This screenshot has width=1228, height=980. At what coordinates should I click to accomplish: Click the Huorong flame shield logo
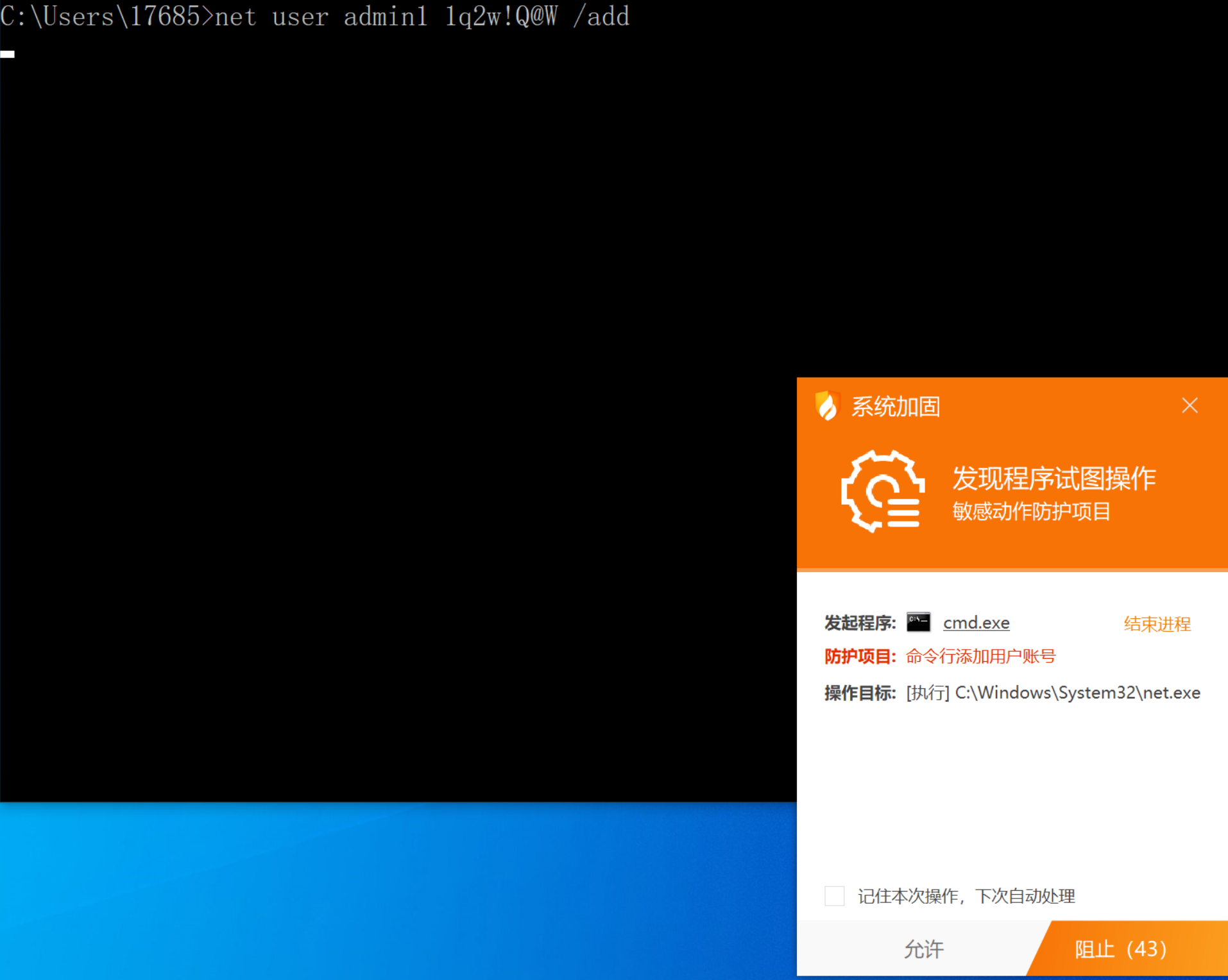(x=827, y=406)
